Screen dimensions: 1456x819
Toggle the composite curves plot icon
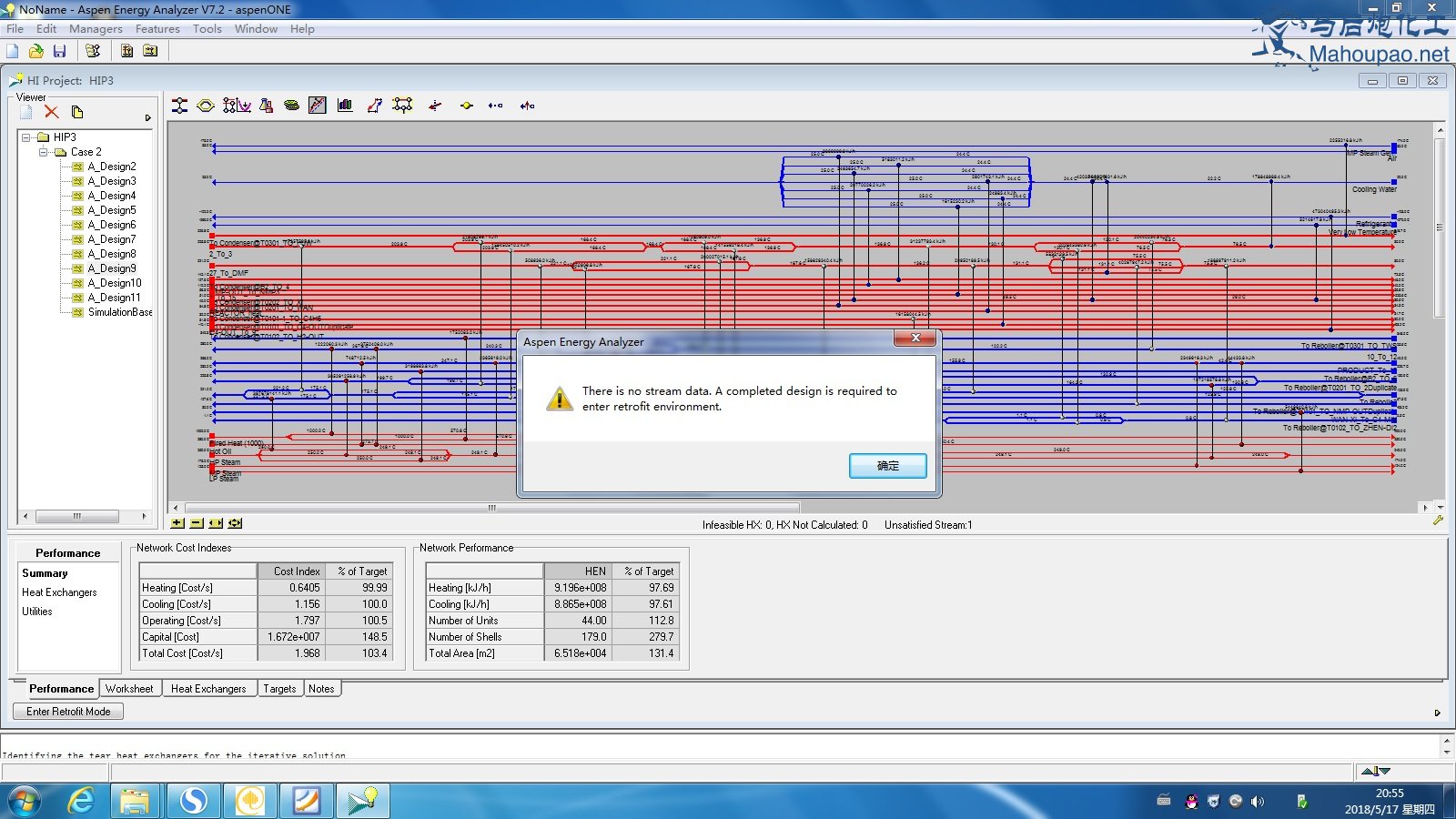[x=317, y=106]
